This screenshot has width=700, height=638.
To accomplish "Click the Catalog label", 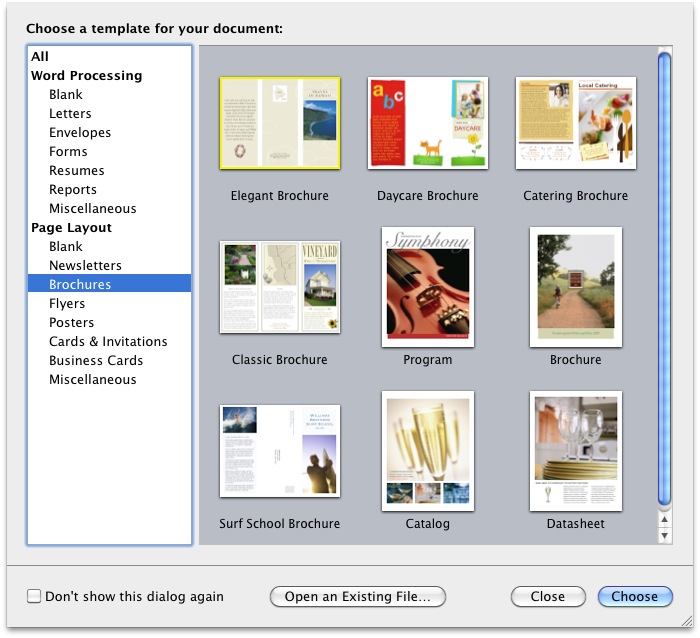I will (x=428, y=523).
